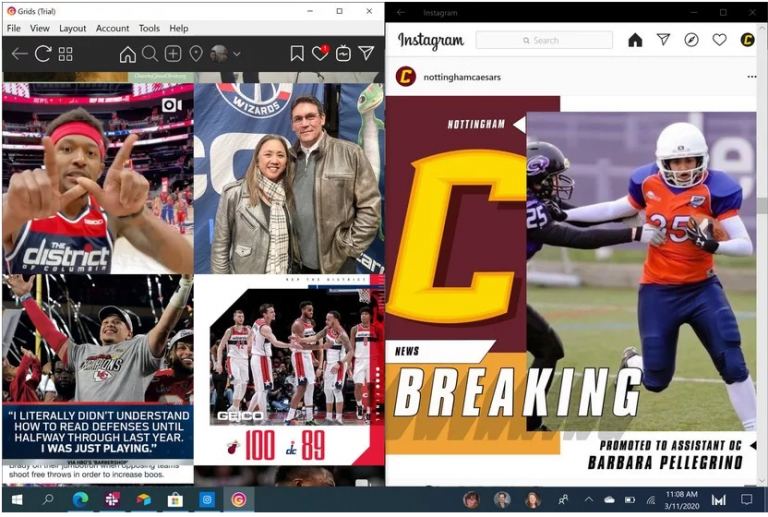Image resolution: width=768 pixels, height=517 pixels.
Task: Open taskbar search magnifier
Action: pos(48,500)
